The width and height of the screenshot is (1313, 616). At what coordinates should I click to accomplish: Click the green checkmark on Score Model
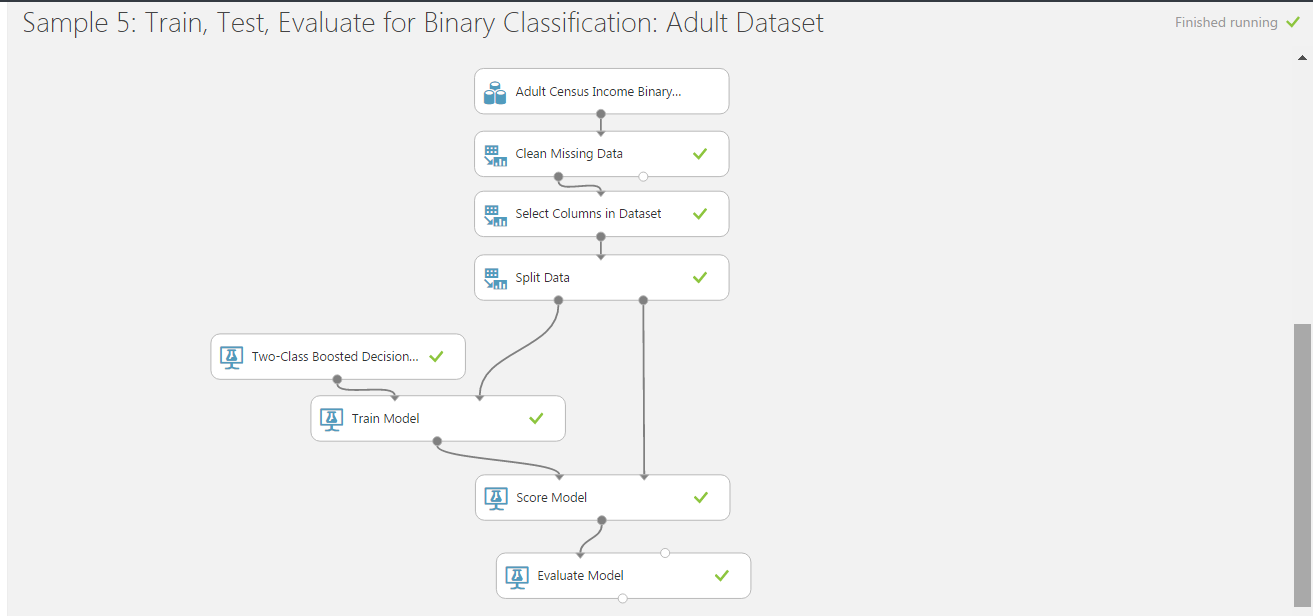point(701,497)
